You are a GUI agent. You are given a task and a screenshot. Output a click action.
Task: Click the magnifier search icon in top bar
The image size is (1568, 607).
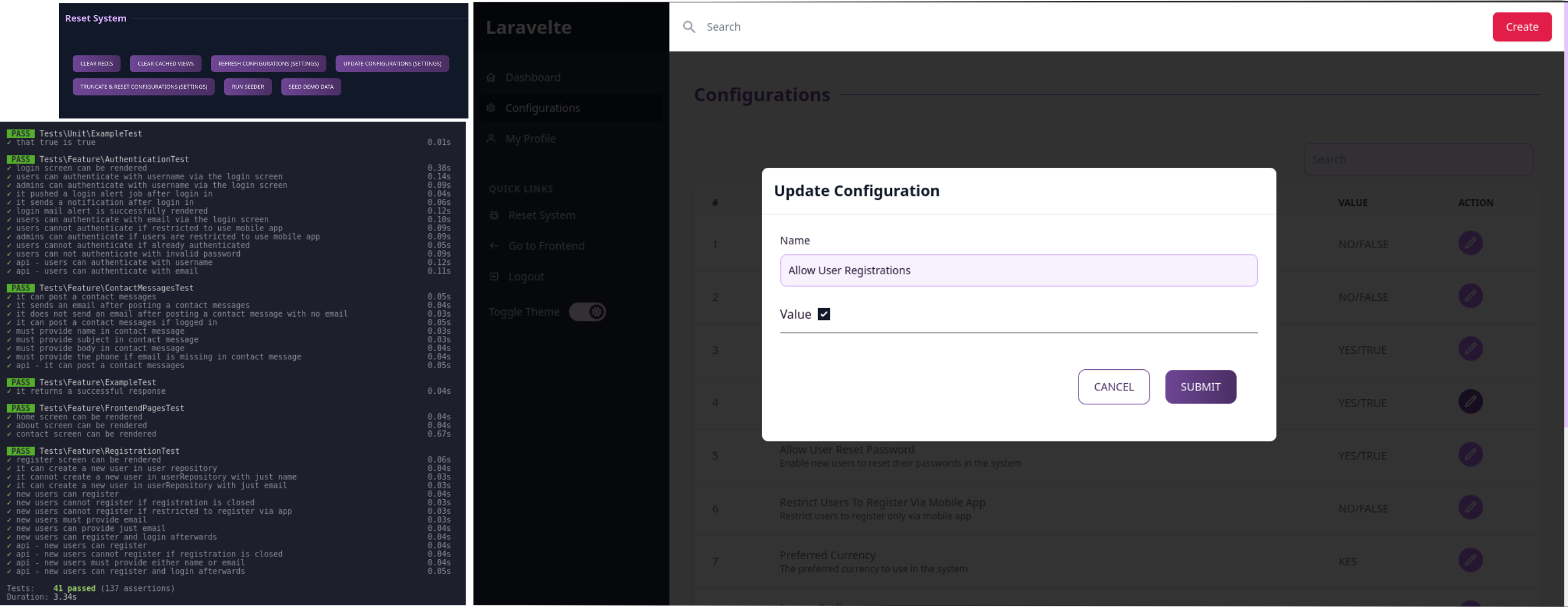click(x=688, y=27)
